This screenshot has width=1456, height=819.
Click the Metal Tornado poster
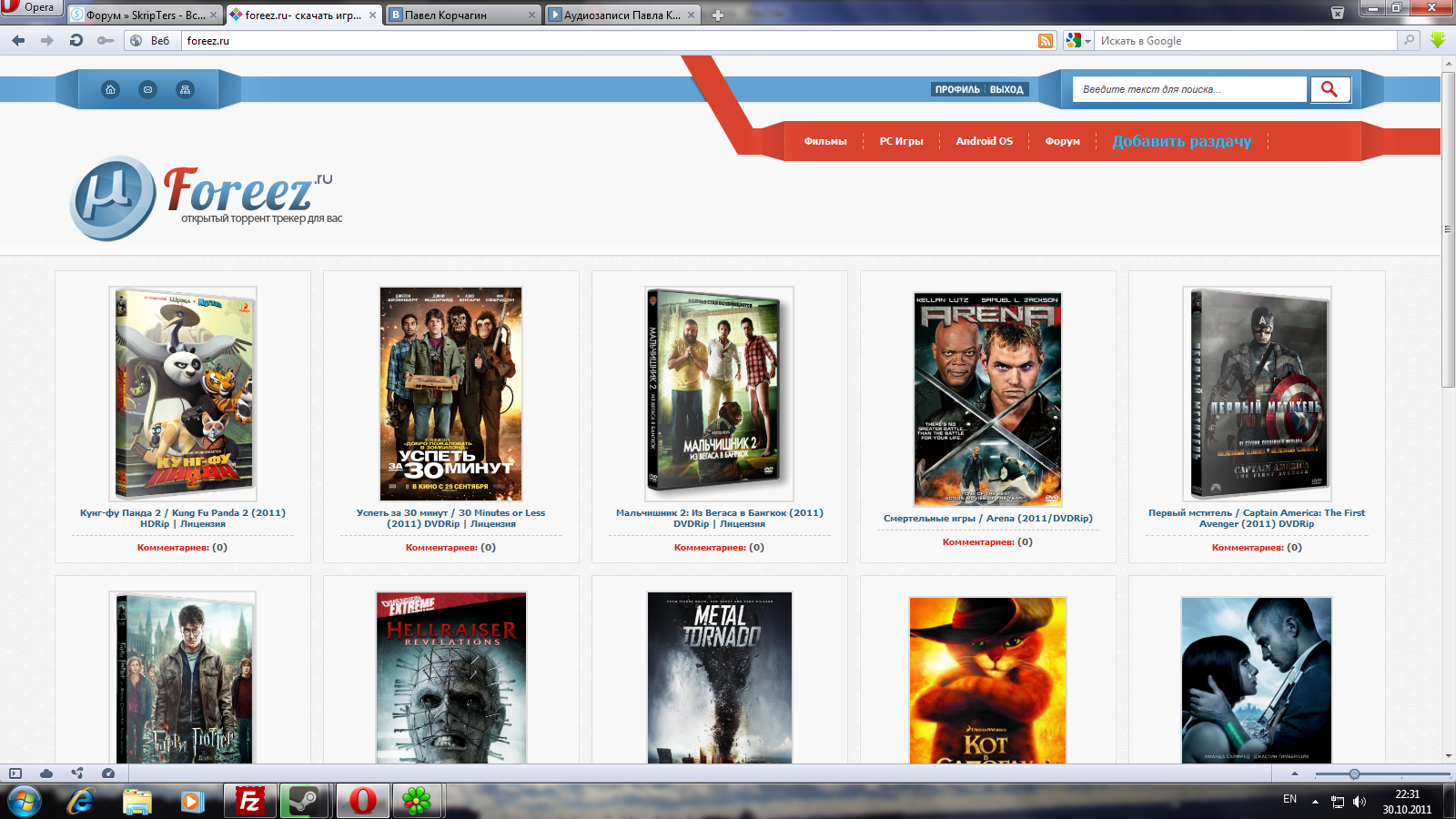pos(719,678)
